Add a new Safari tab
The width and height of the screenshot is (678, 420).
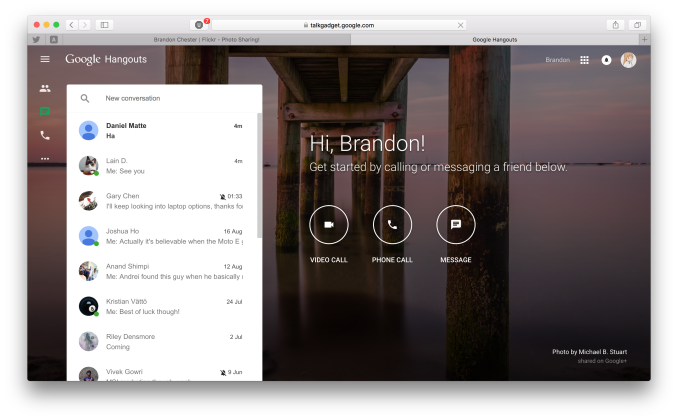click(x=644, y=39)
